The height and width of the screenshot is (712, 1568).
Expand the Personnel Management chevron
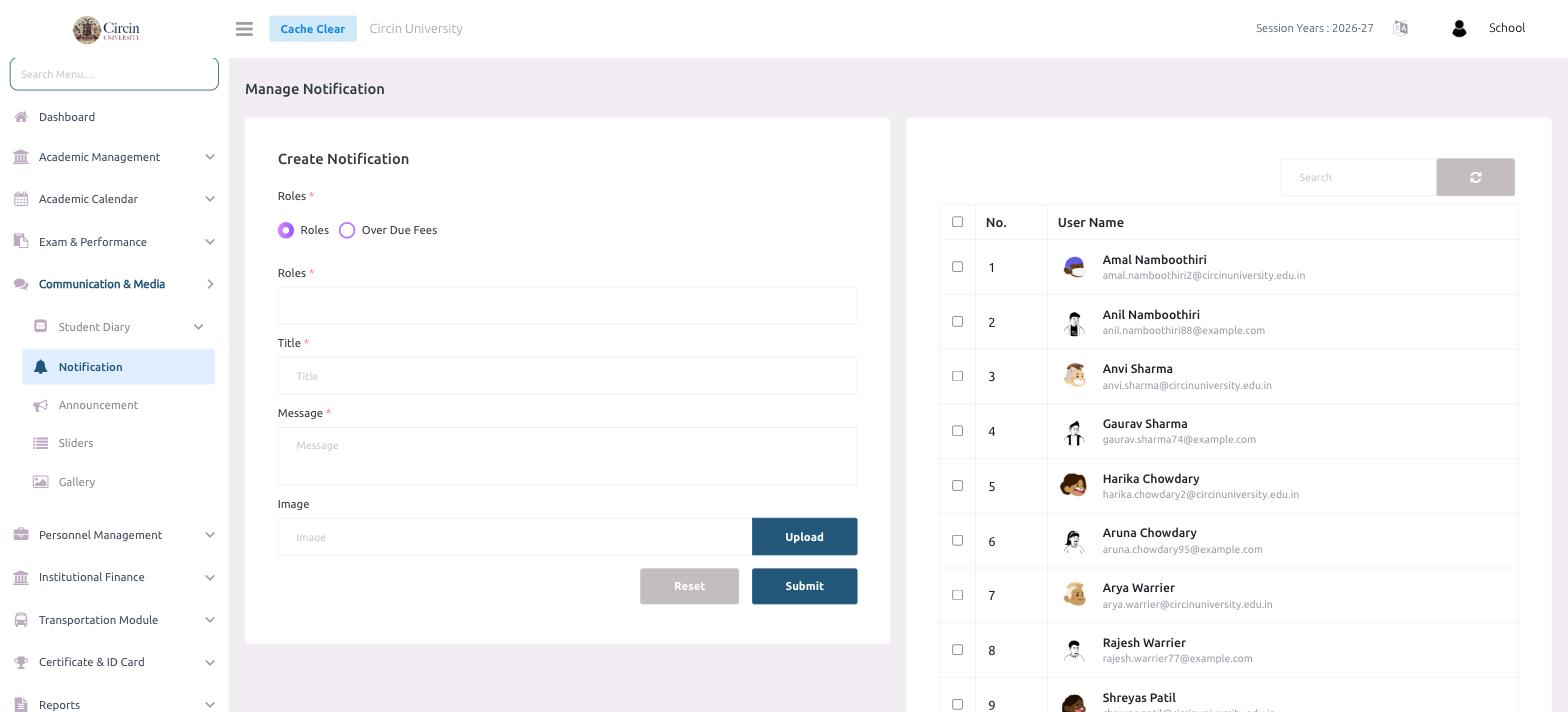210,535
